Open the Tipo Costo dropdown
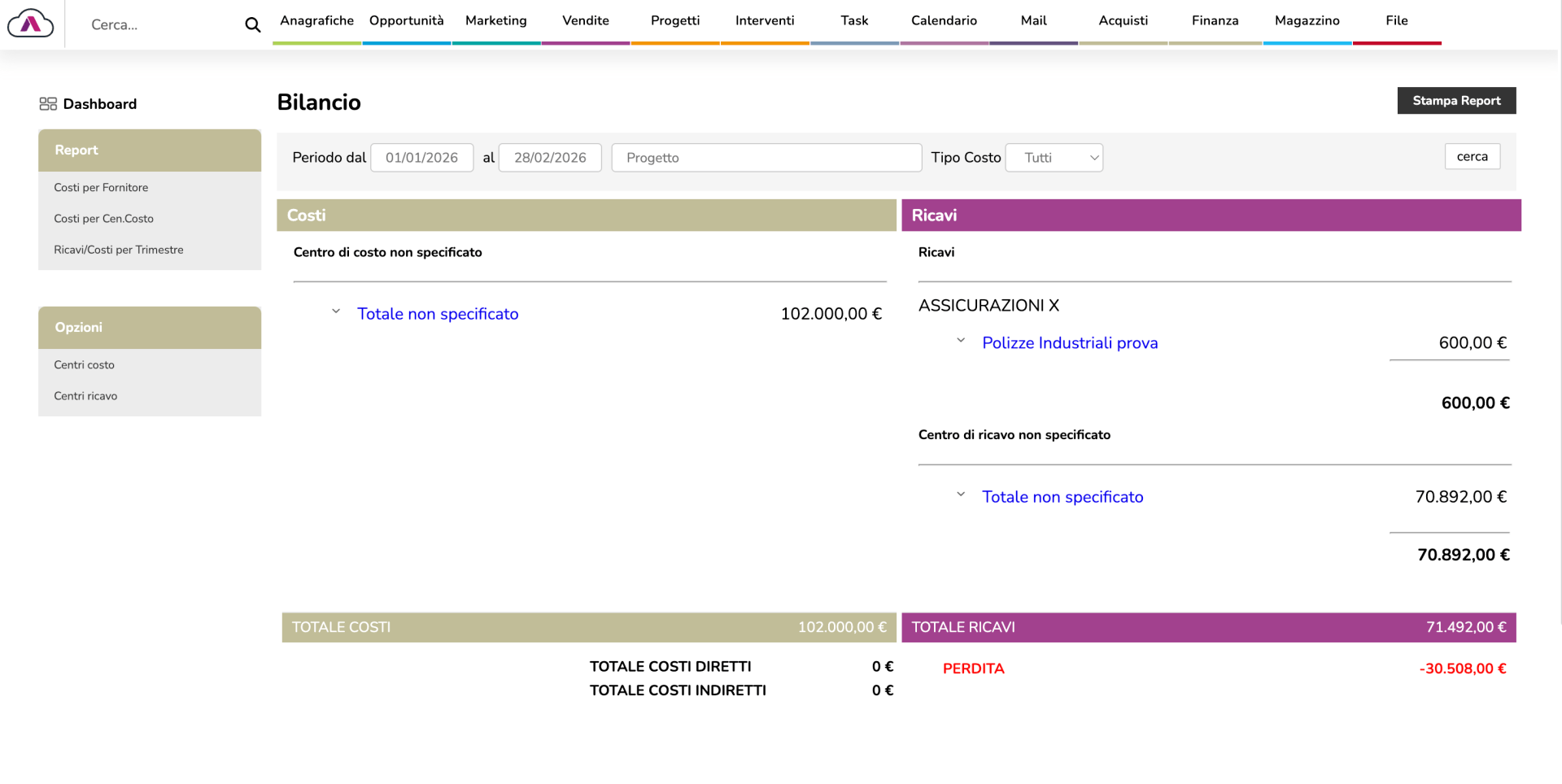1562x784 pixels. 1054,158
